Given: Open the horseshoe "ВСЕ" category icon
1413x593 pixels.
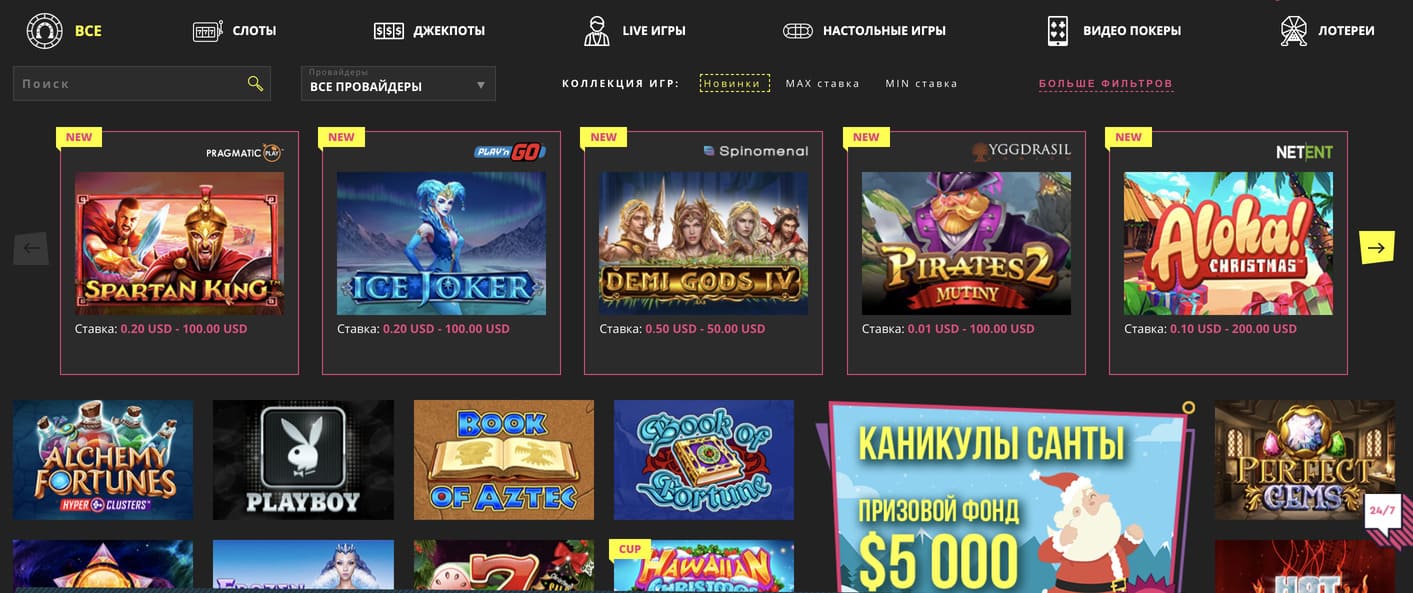Looking at the screenshot, I should coord(45,31).
